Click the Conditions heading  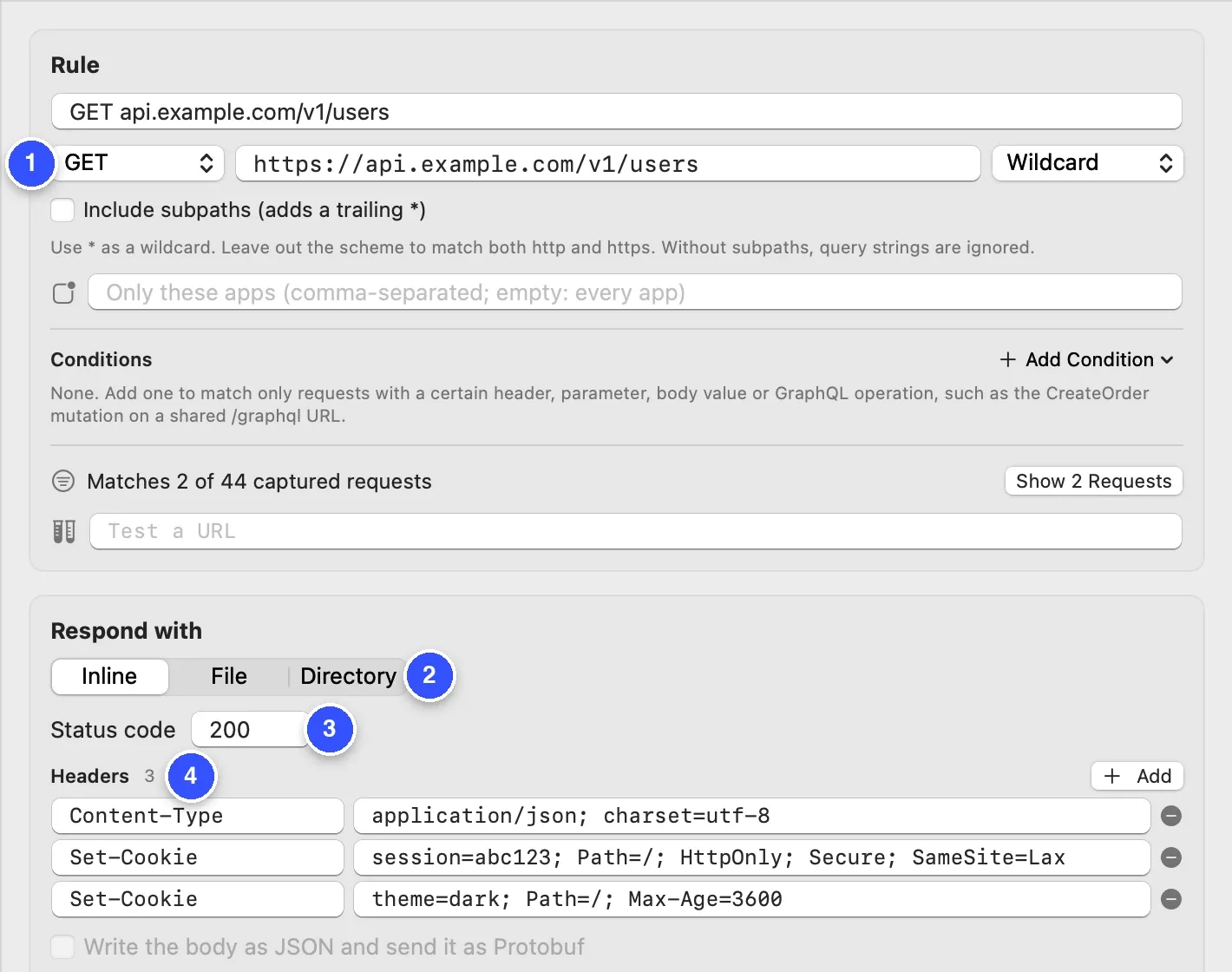tap(102, 359)
